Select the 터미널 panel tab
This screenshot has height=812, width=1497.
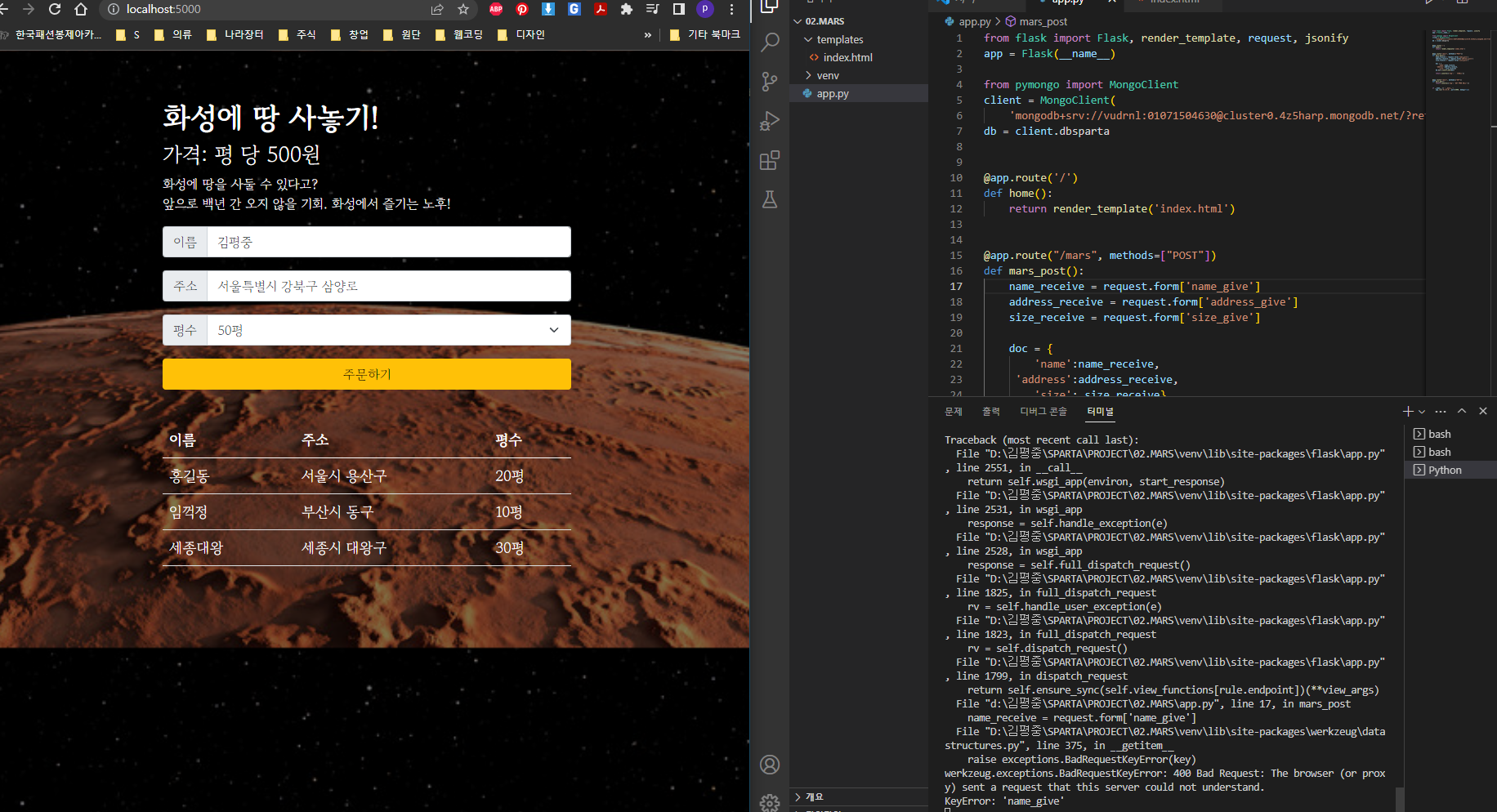click(x=1100, y=411)
